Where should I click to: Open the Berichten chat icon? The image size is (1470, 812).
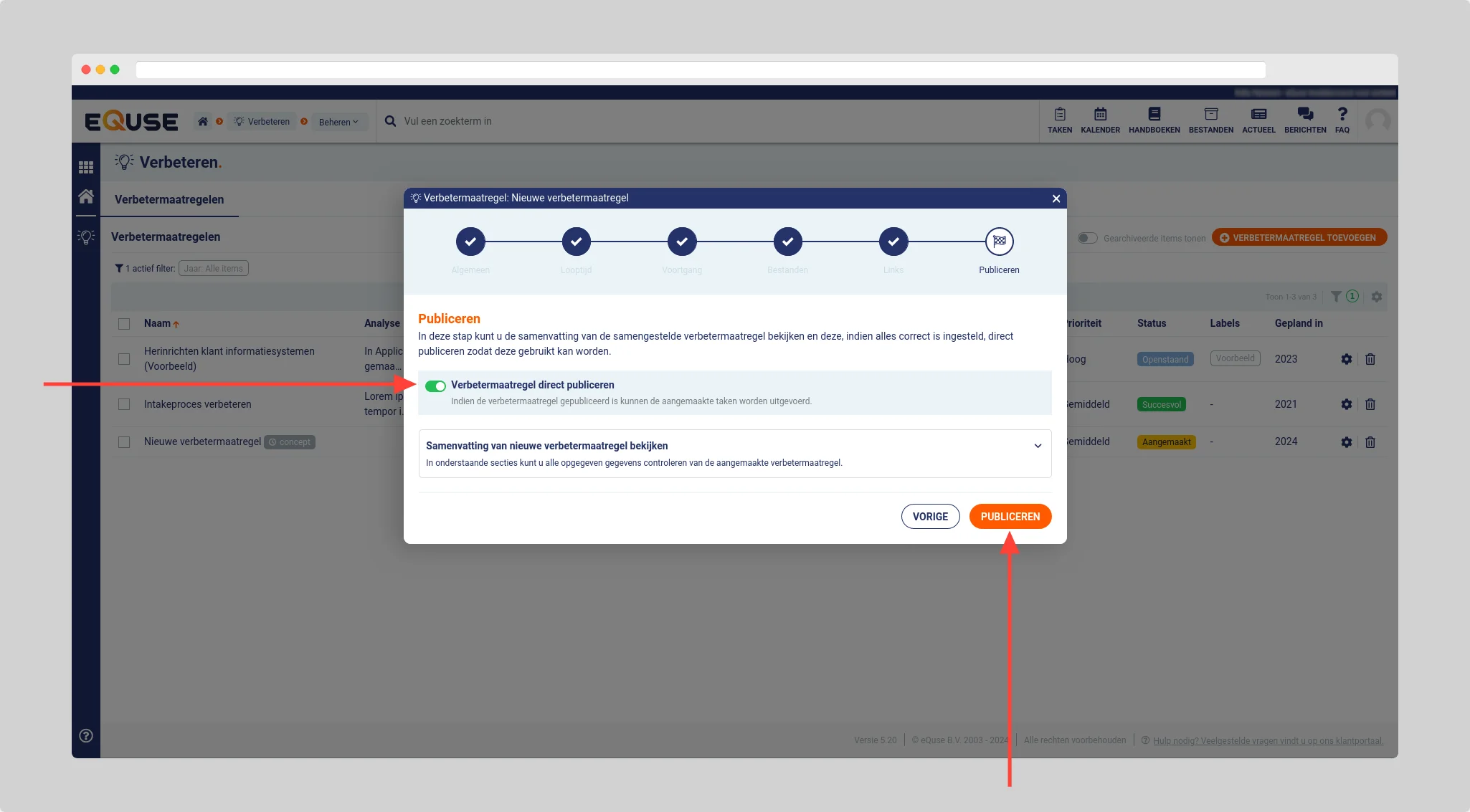click(x=1305, y=115)
